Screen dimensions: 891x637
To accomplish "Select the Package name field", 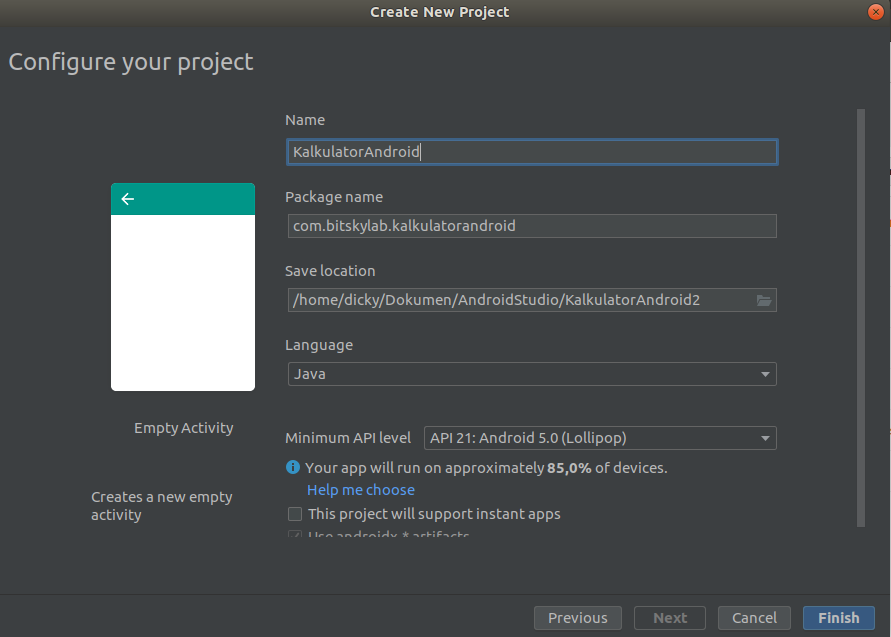I will pos(532,225).
